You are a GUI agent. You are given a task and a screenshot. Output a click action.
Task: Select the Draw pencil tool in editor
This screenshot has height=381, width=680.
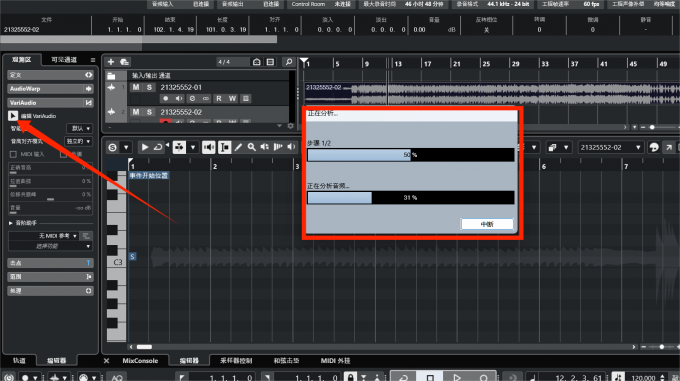click(x=238, y=147)
